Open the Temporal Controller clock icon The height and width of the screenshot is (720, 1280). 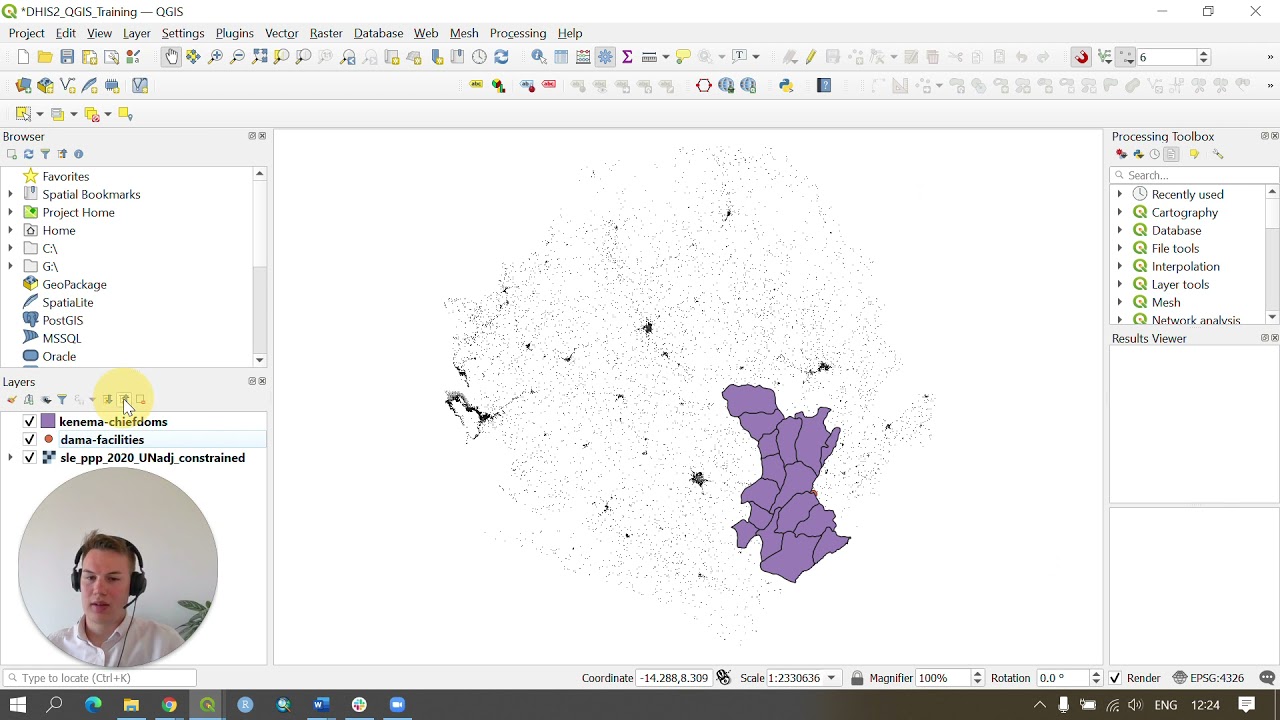point(479,57)
